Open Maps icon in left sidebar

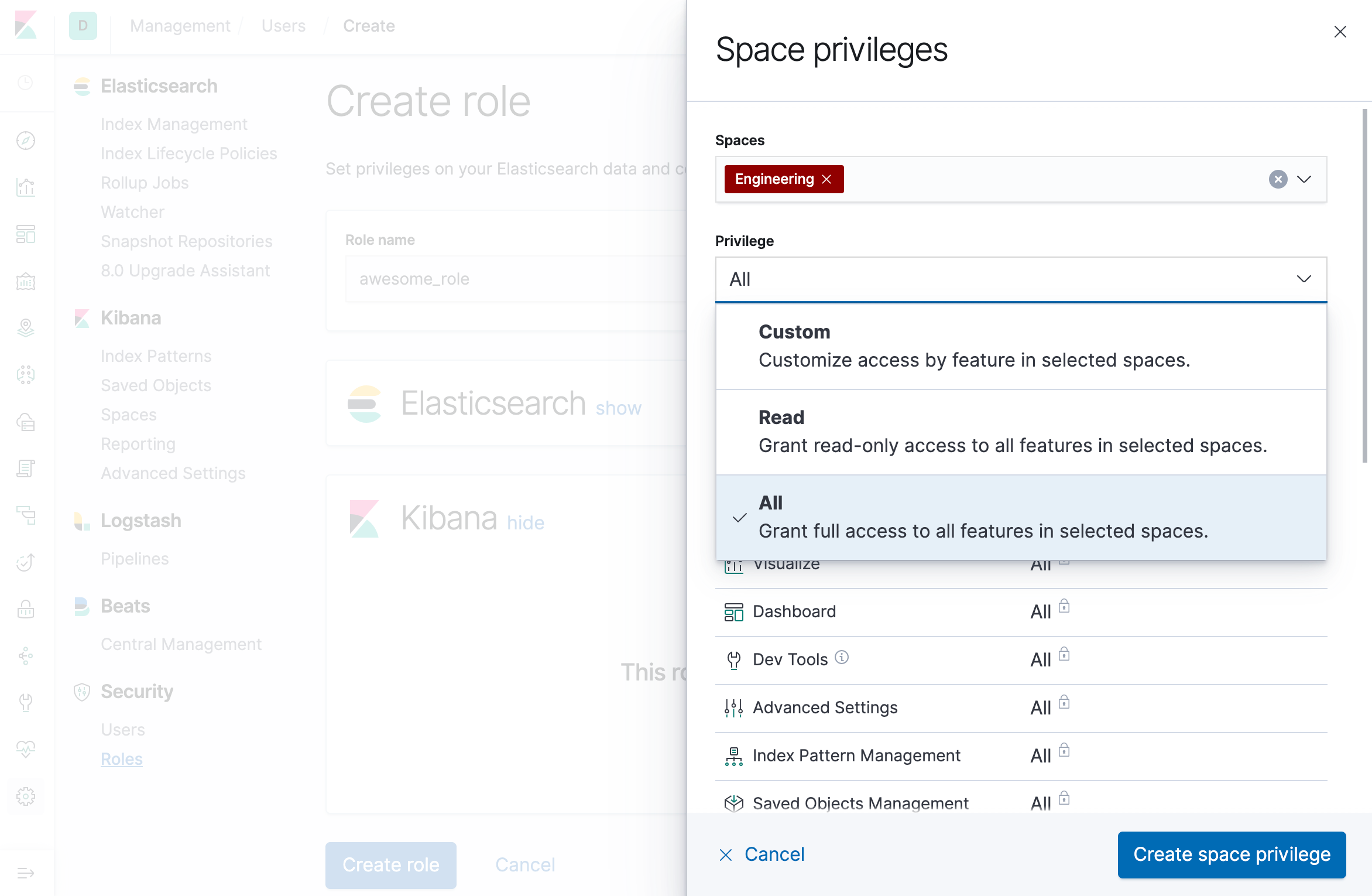[26, 328]
